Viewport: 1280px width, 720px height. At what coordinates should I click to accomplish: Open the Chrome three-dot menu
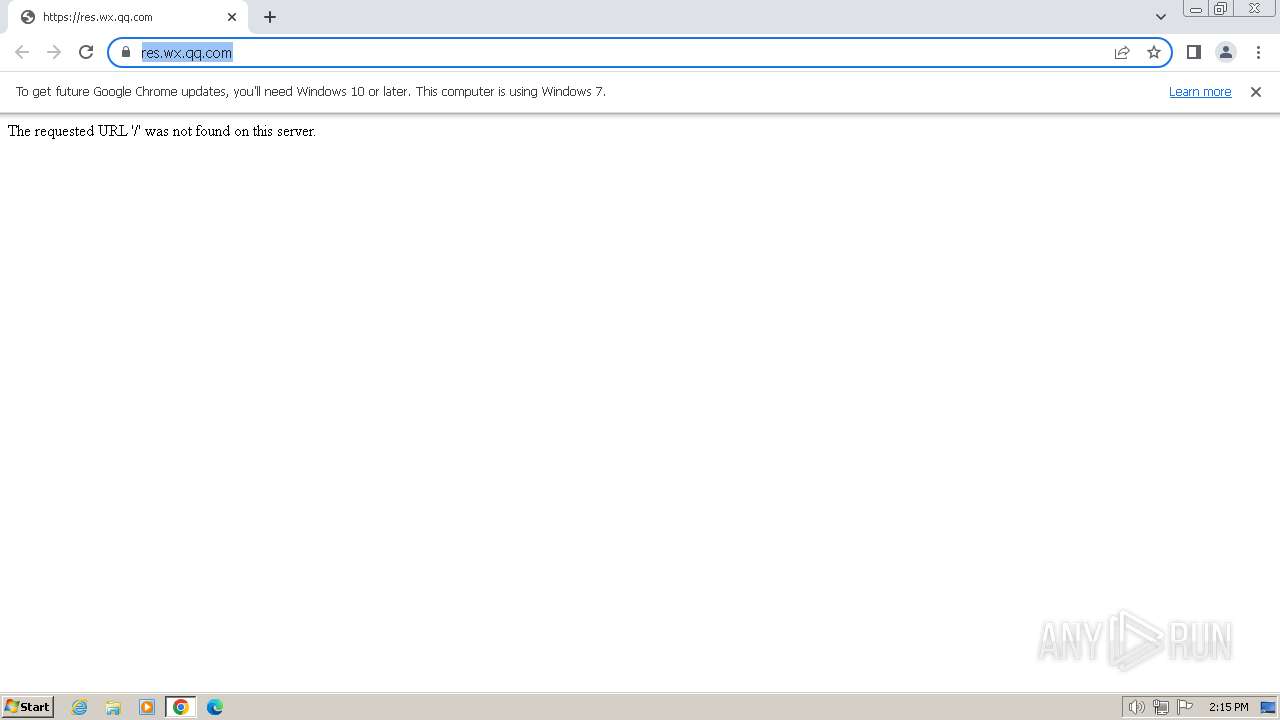tap(1258, 52)
